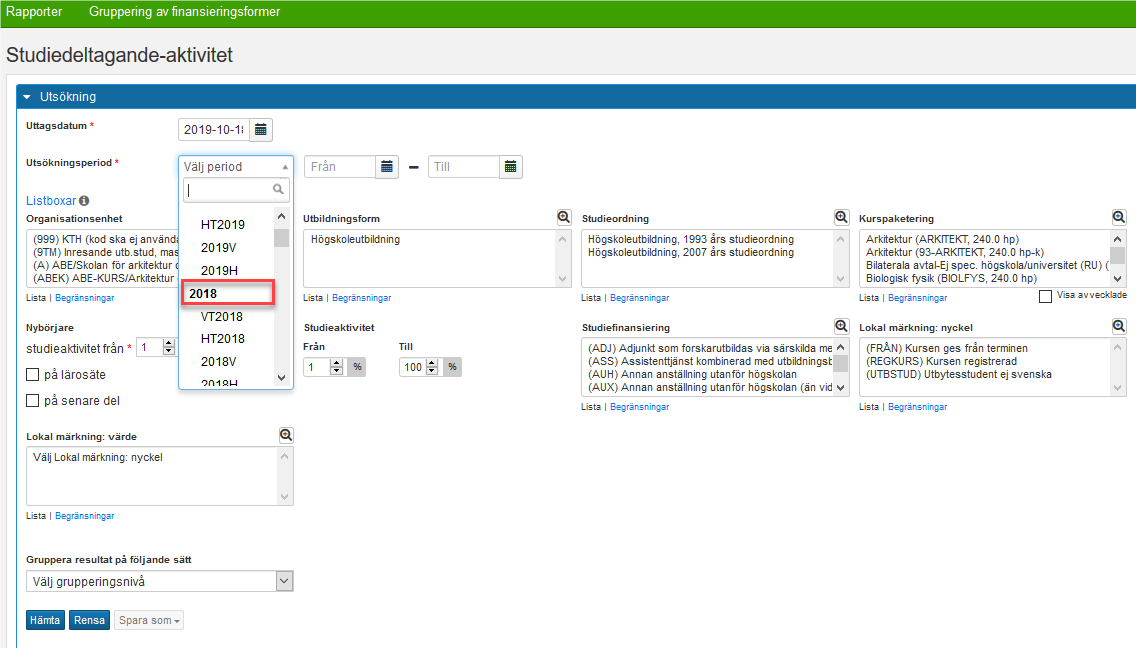
Task: Click the Hämta button
Action: 45,620
